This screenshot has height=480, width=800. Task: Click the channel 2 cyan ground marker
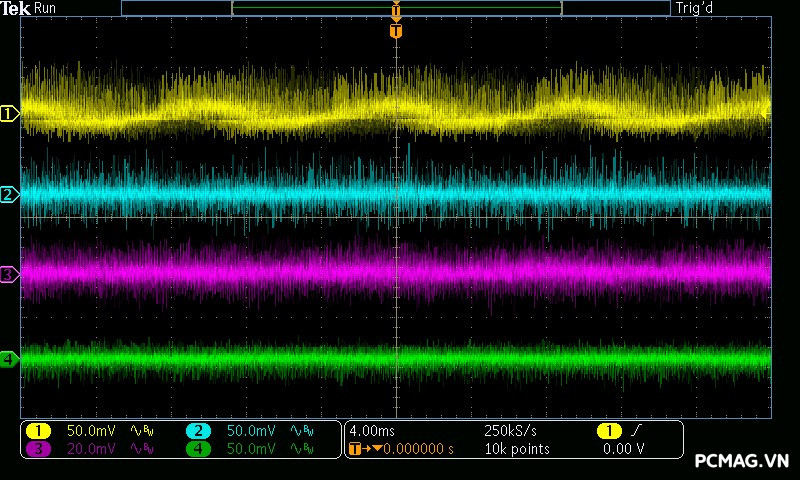9,194
